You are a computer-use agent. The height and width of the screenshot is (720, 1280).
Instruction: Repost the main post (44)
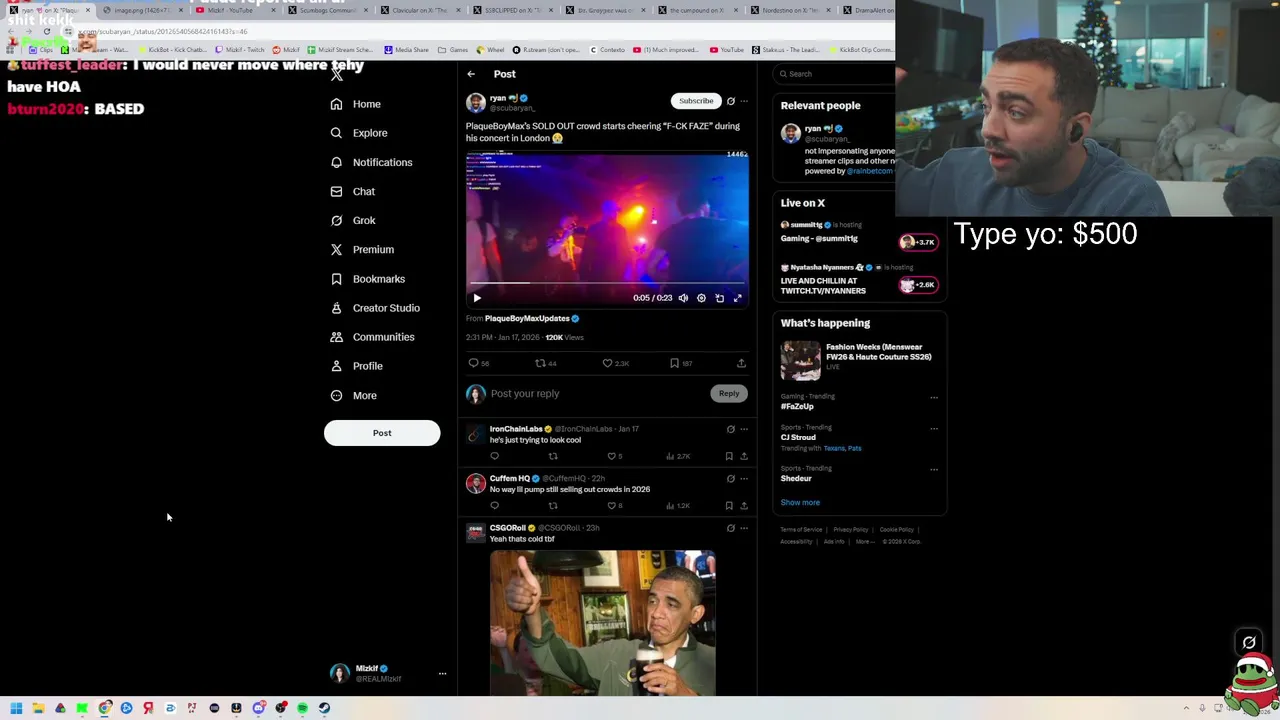point(546,364)
